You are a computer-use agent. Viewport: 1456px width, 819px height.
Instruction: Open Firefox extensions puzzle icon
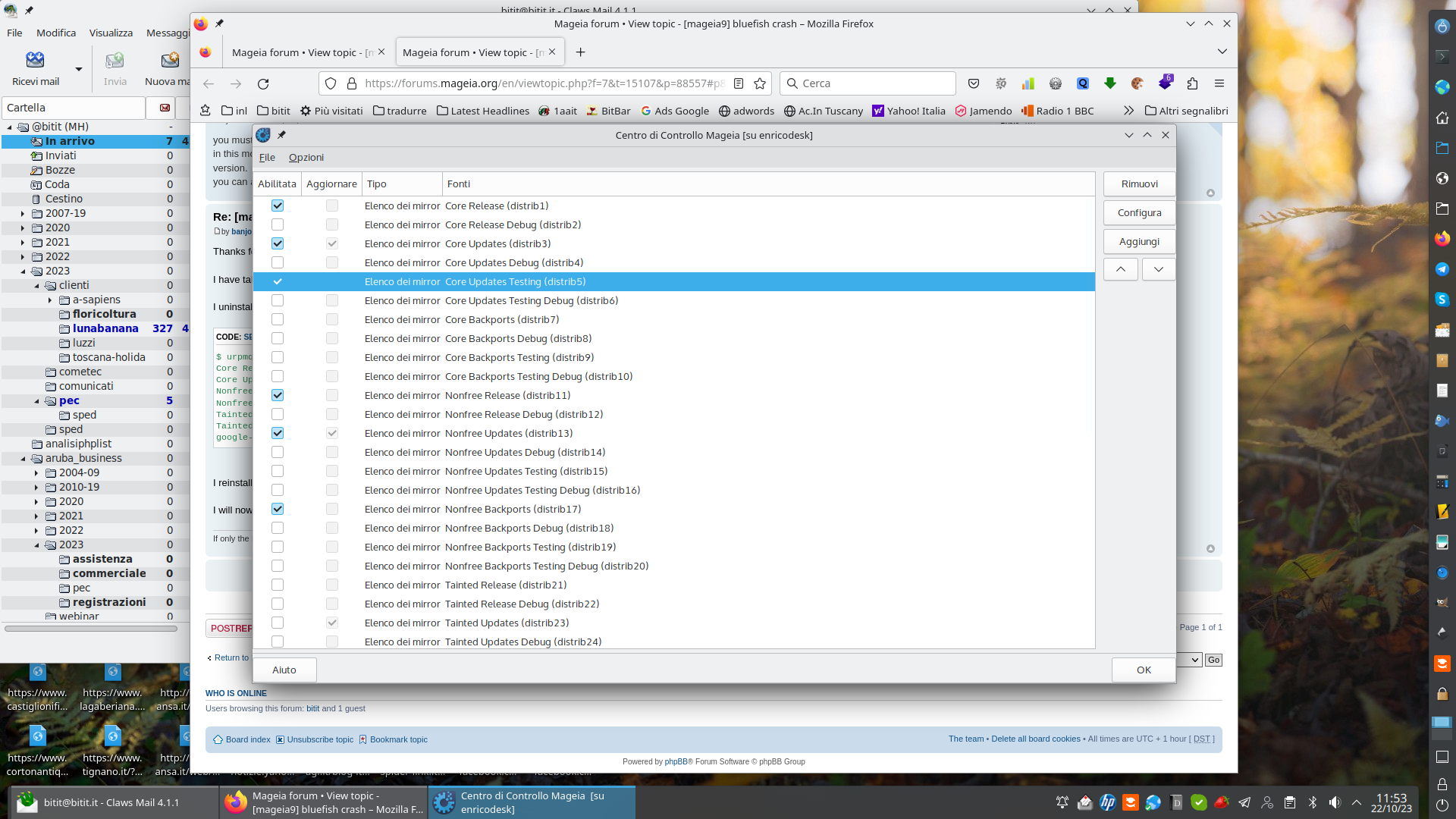[x=1192, y=83]
